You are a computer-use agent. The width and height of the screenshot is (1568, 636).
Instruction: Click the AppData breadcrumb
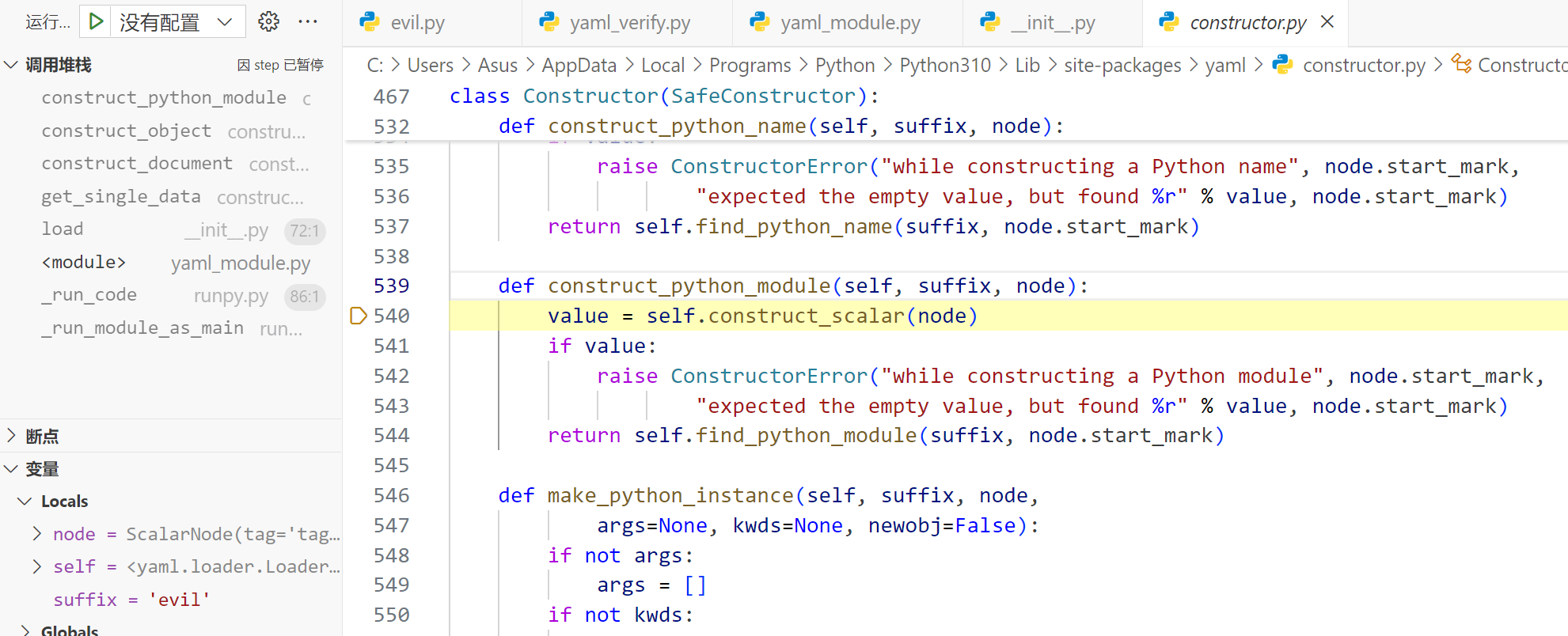click(x=579, y=65)
